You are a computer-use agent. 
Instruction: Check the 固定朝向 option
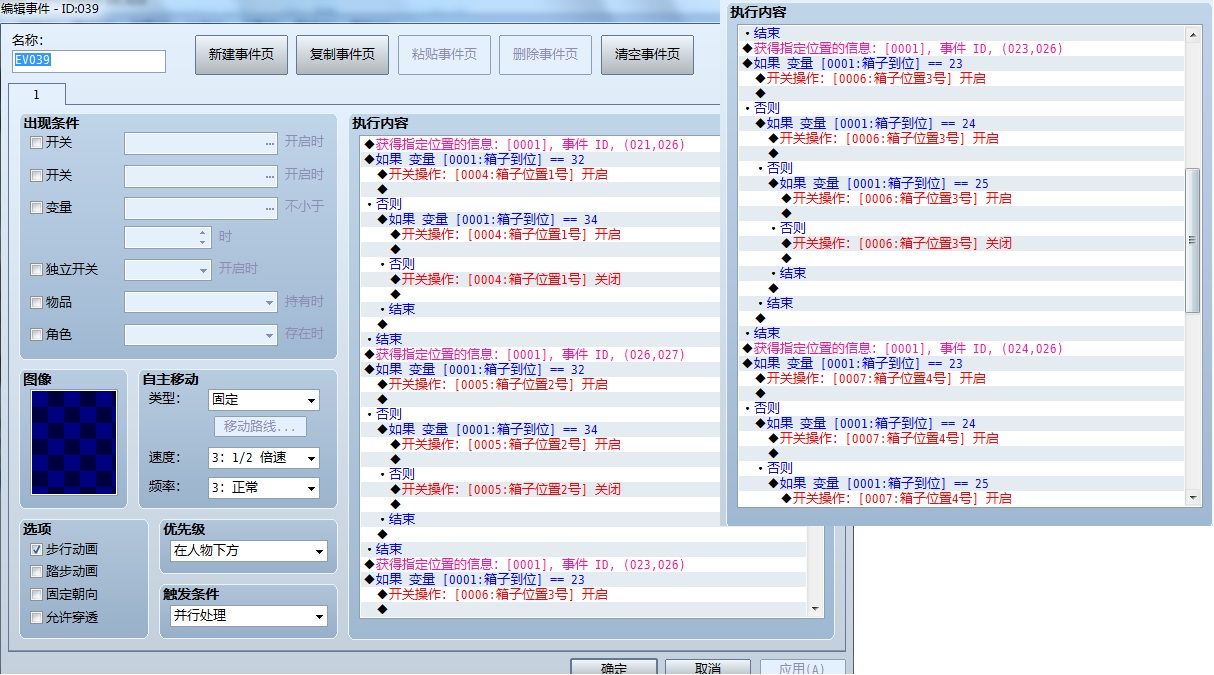37,595
